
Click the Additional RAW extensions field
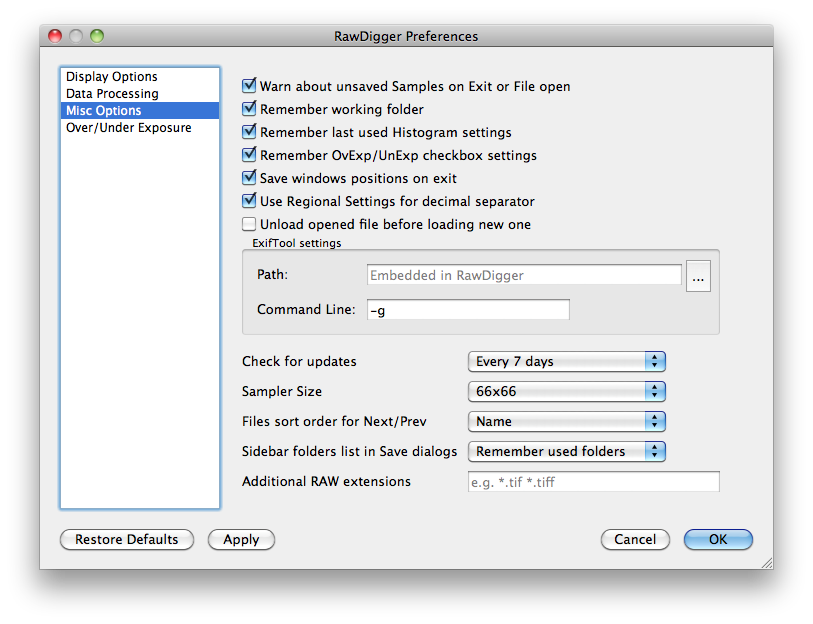[594, 482]
